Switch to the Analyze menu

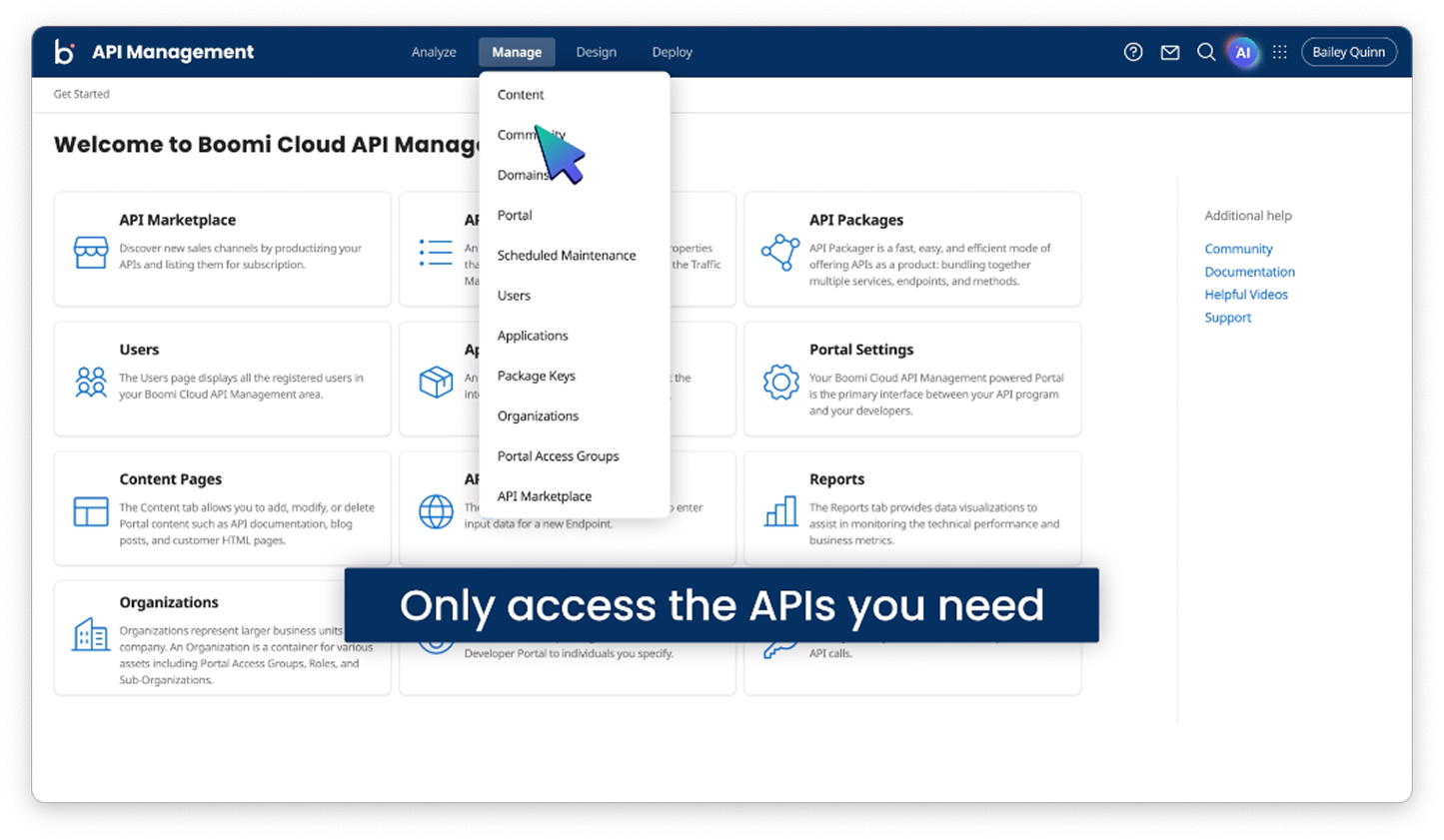point(433,52)
